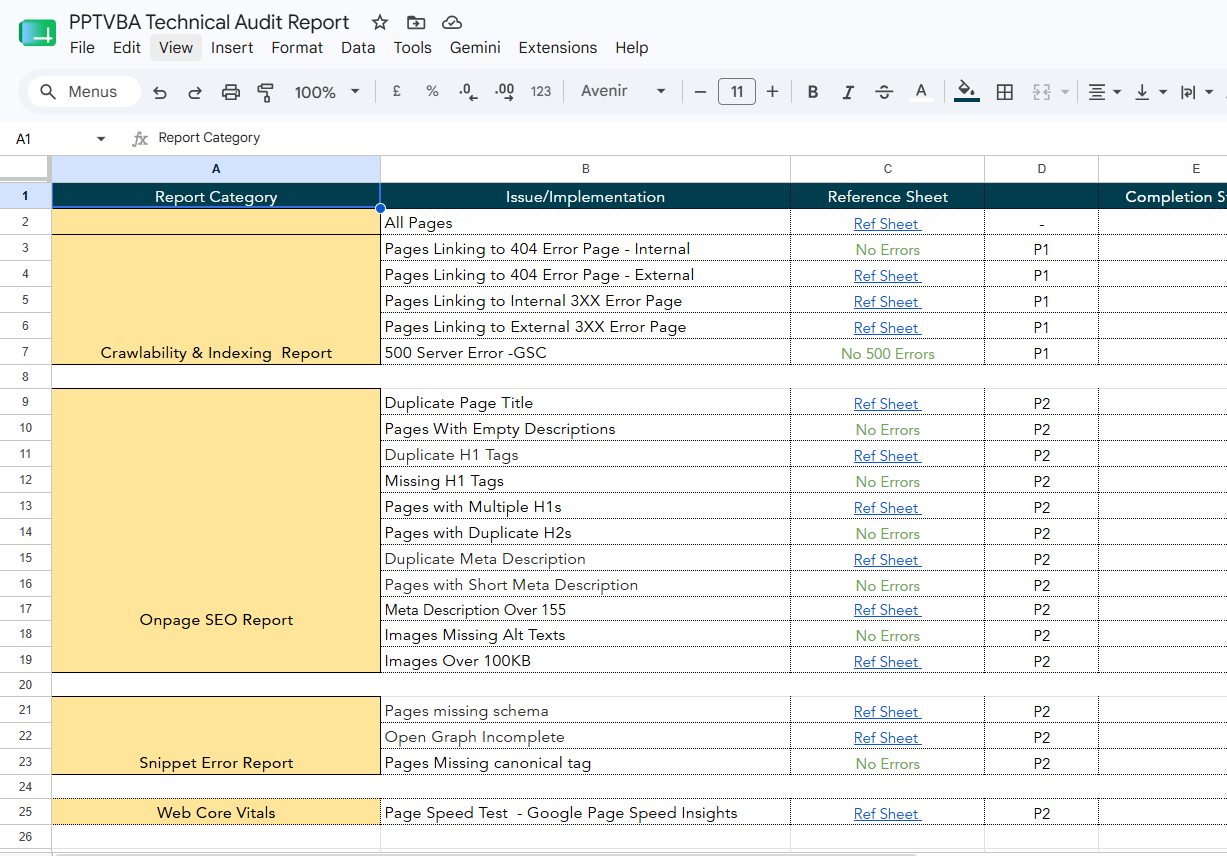Click the select-all corner box

point(25,168)
